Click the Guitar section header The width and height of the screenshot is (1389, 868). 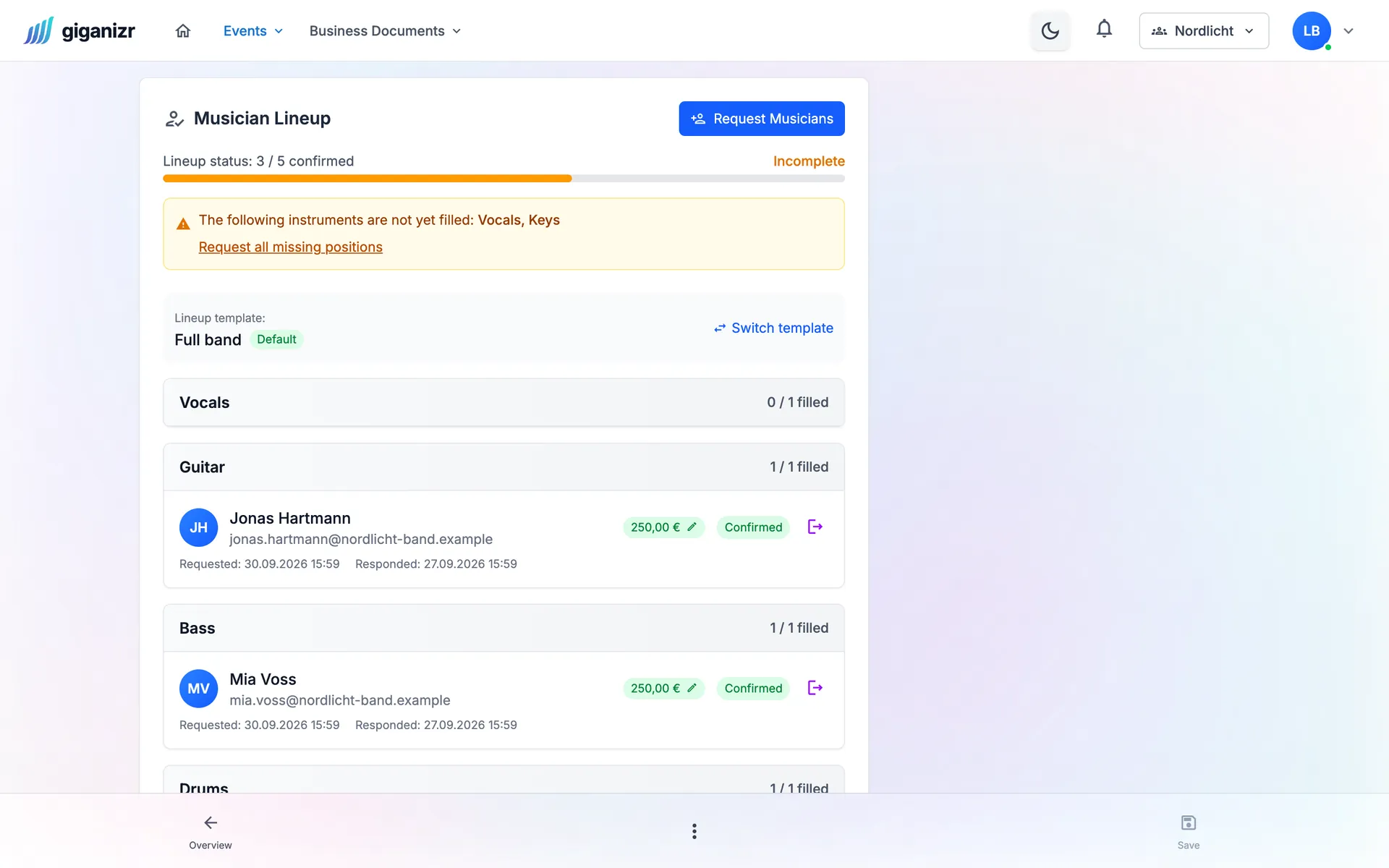point(504,467)
